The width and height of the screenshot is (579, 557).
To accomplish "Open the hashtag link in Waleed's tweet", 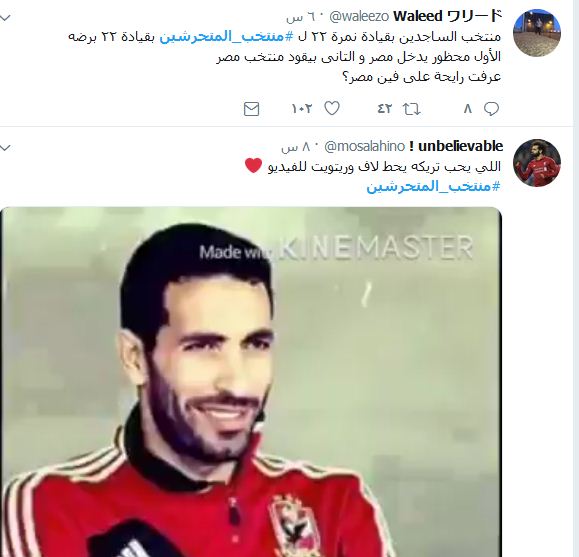I will tap(226, 37).
